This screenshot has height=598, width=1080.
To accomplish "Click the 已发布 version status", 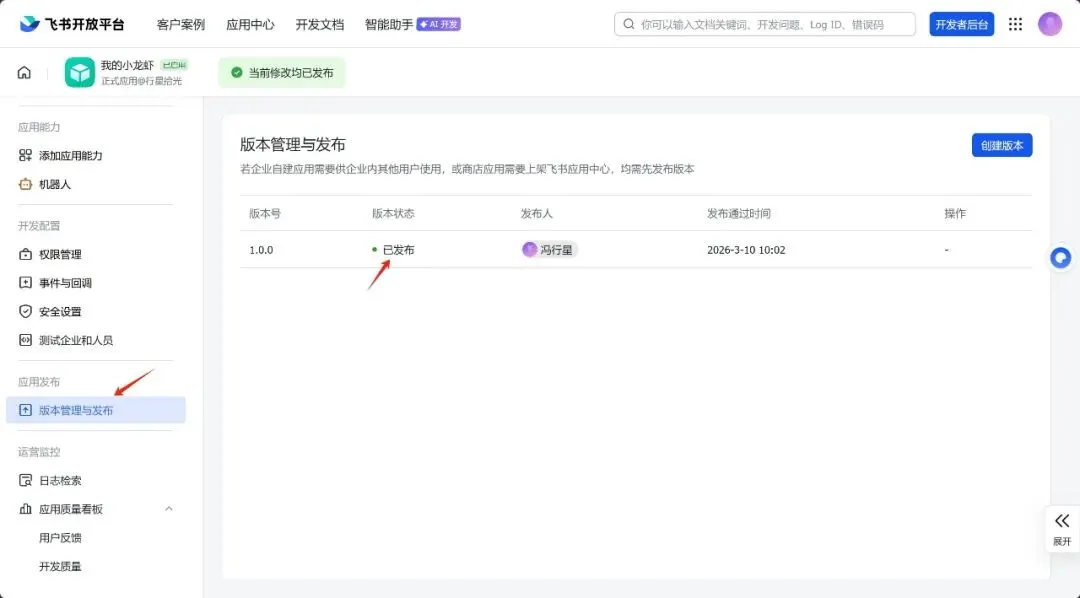I will click(398, 250).
